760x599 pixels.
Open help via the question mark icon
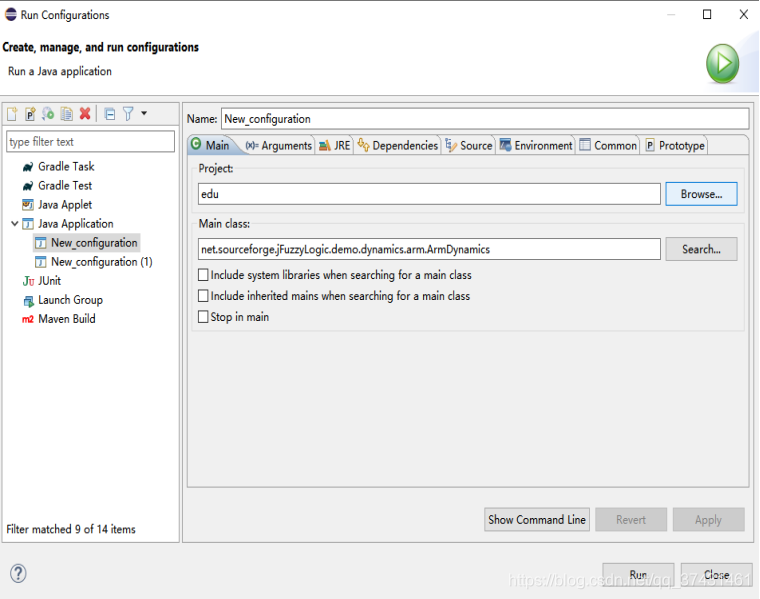pyautogui.click(x=18, y=573)
